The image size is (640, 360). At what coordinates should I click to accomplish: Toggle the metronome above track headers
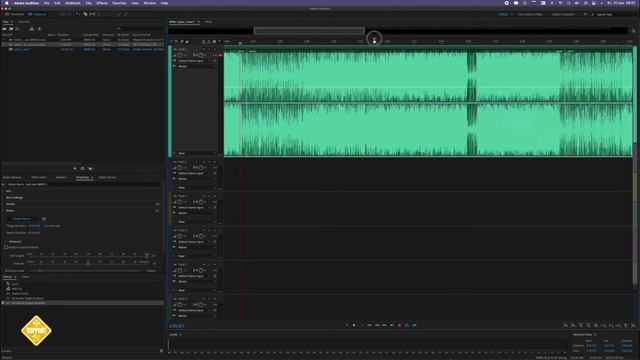(209, 42)
